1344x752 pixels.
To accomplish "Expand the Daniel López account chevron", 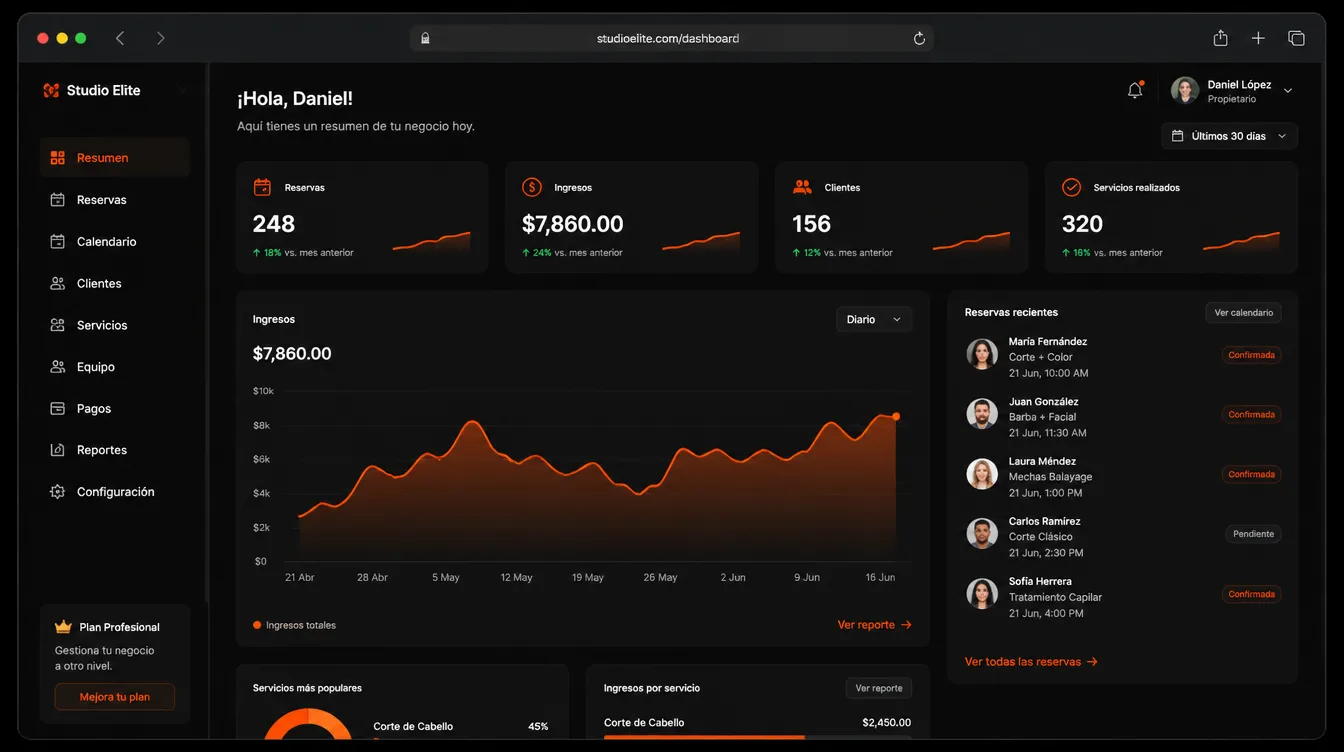I will pos(1288,91).
